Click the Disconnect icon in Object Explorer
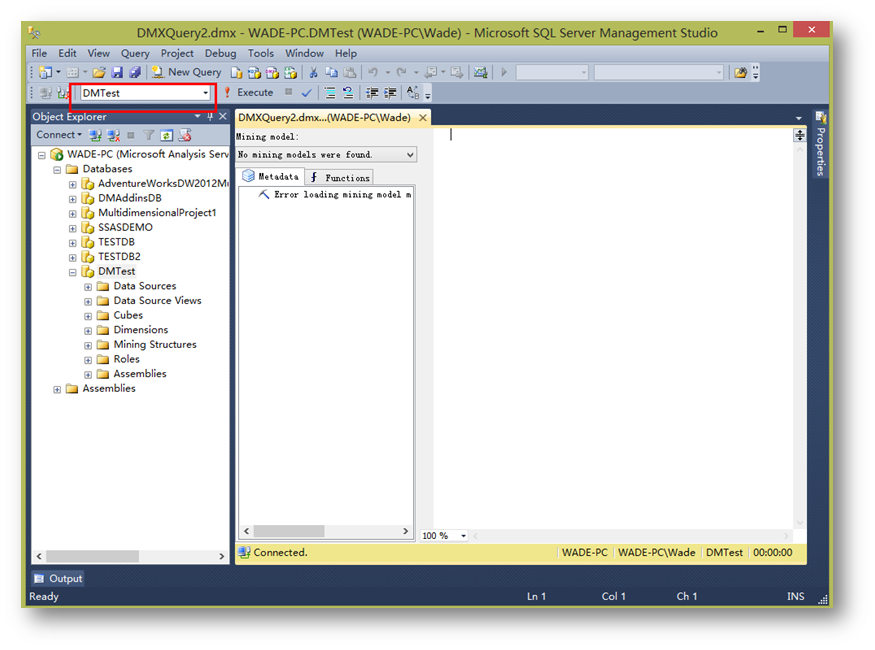 [x=113, y=135]
